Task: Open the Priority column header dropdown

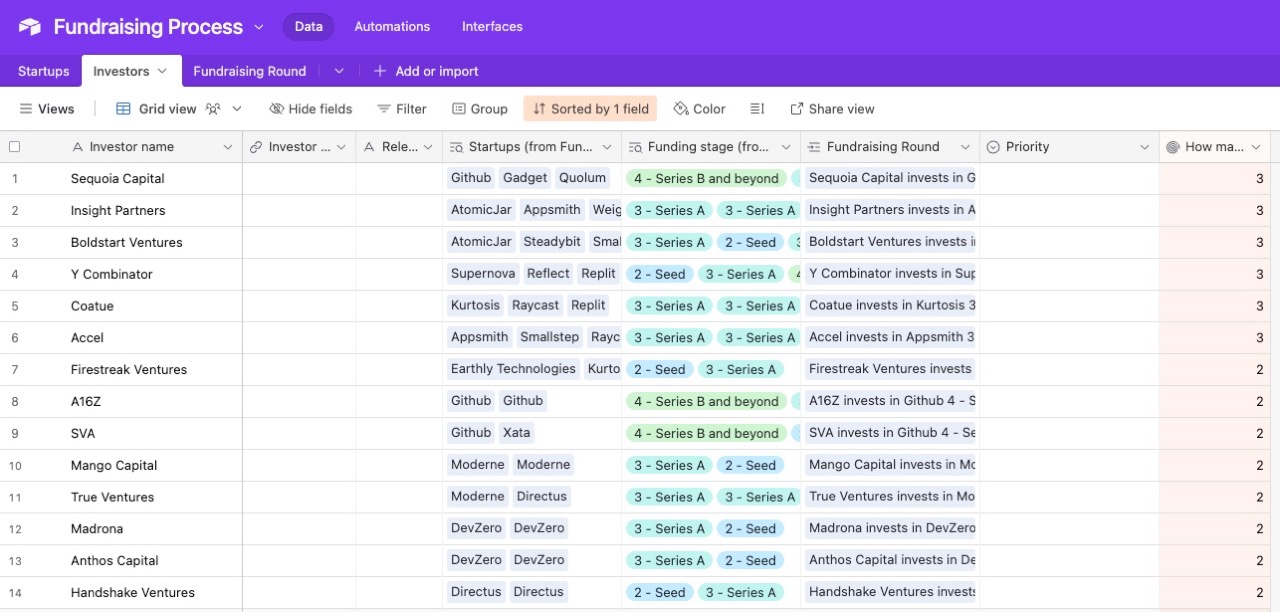Action: tap(1144, 147)
